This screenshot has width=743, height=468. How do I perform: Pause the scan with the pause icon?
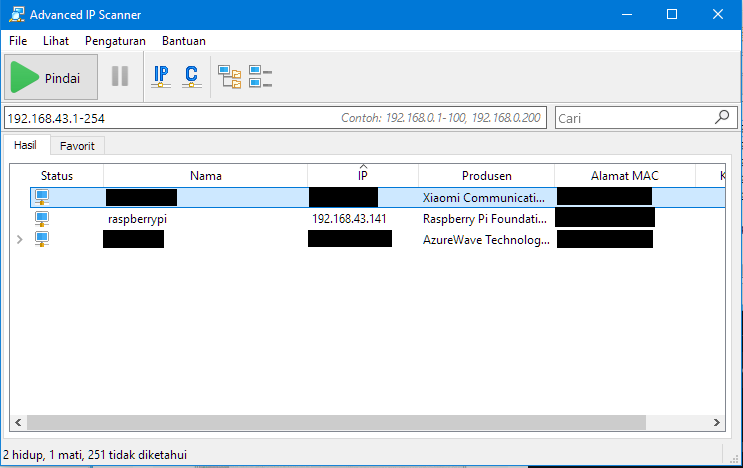point(120,76)
